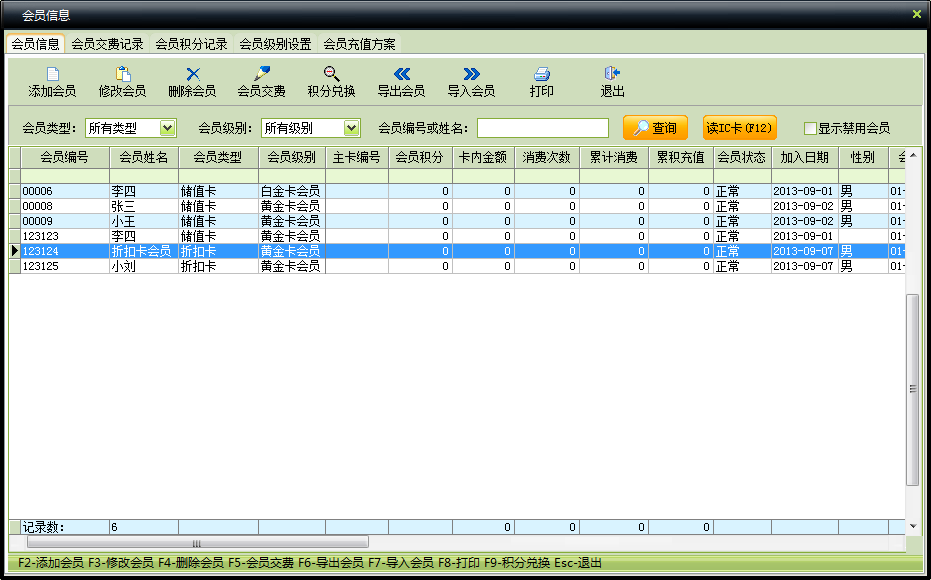
Task: Select member row 00008
Action: [457, 206]
